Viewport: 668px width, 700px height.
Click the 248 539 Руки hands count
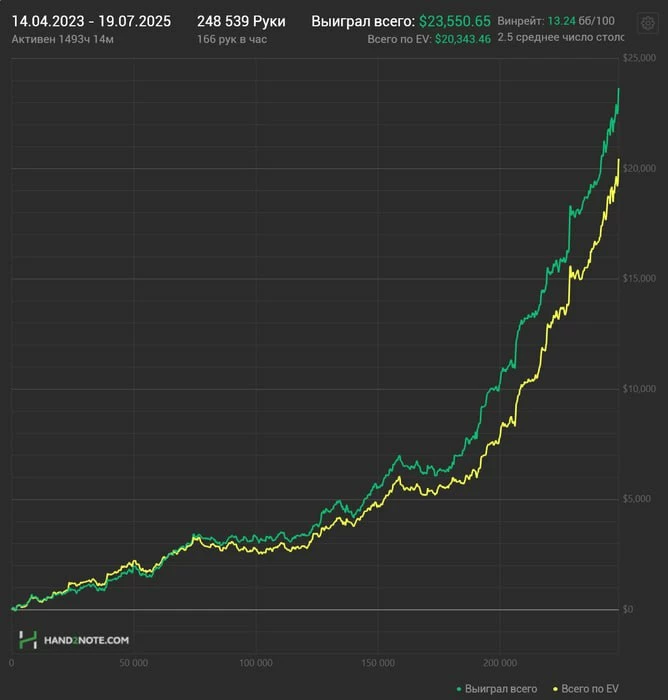click(241, 20)
